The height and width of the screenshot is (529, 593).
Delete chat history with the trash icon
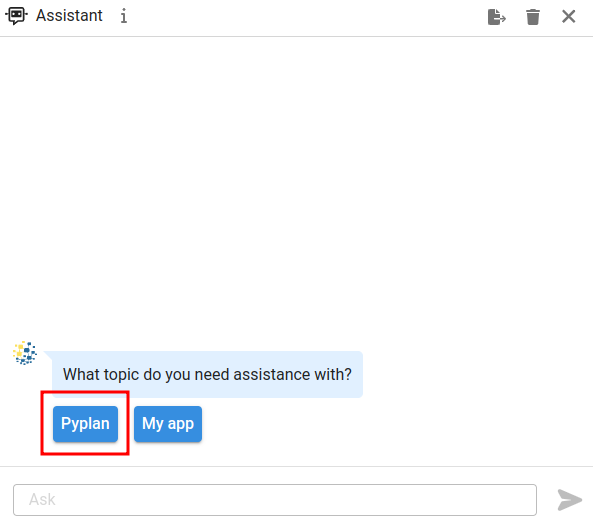532,17
